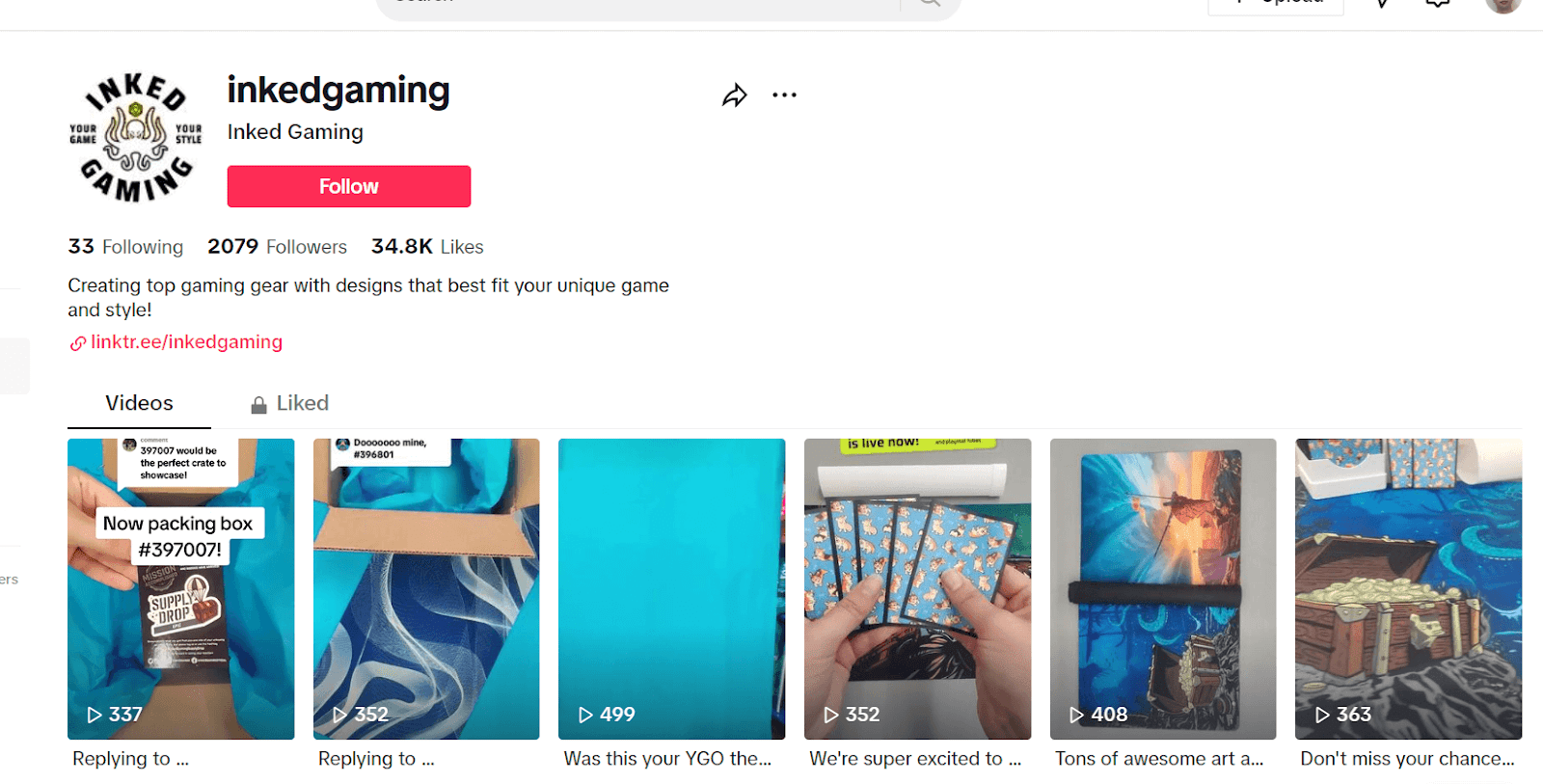Viewport: 1543px width, 784px height.
Task: Click inside the search input field
Action: point(636,5)
